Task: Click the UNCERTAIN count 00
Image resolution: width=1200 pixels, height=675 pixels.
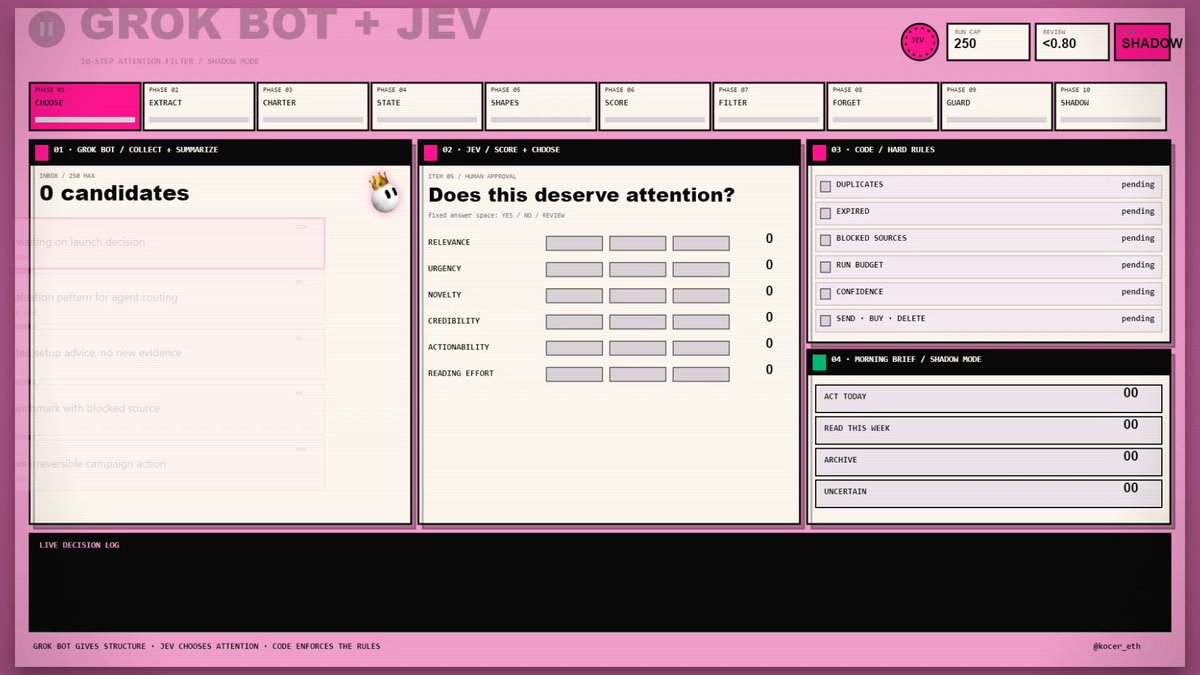Action: [x=1130, y=489]
